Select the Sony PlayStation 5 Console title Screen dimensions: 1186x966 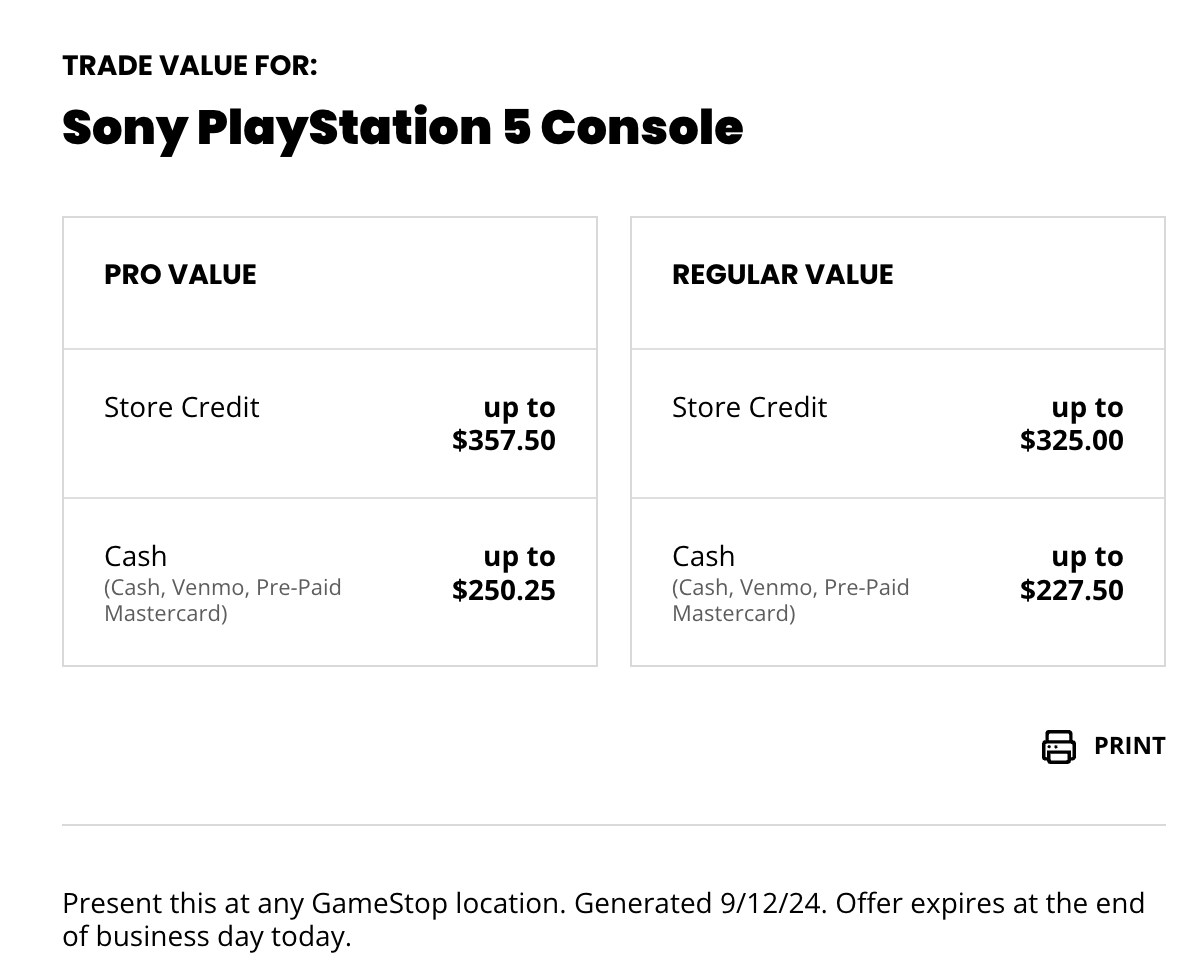click(402, 128)
